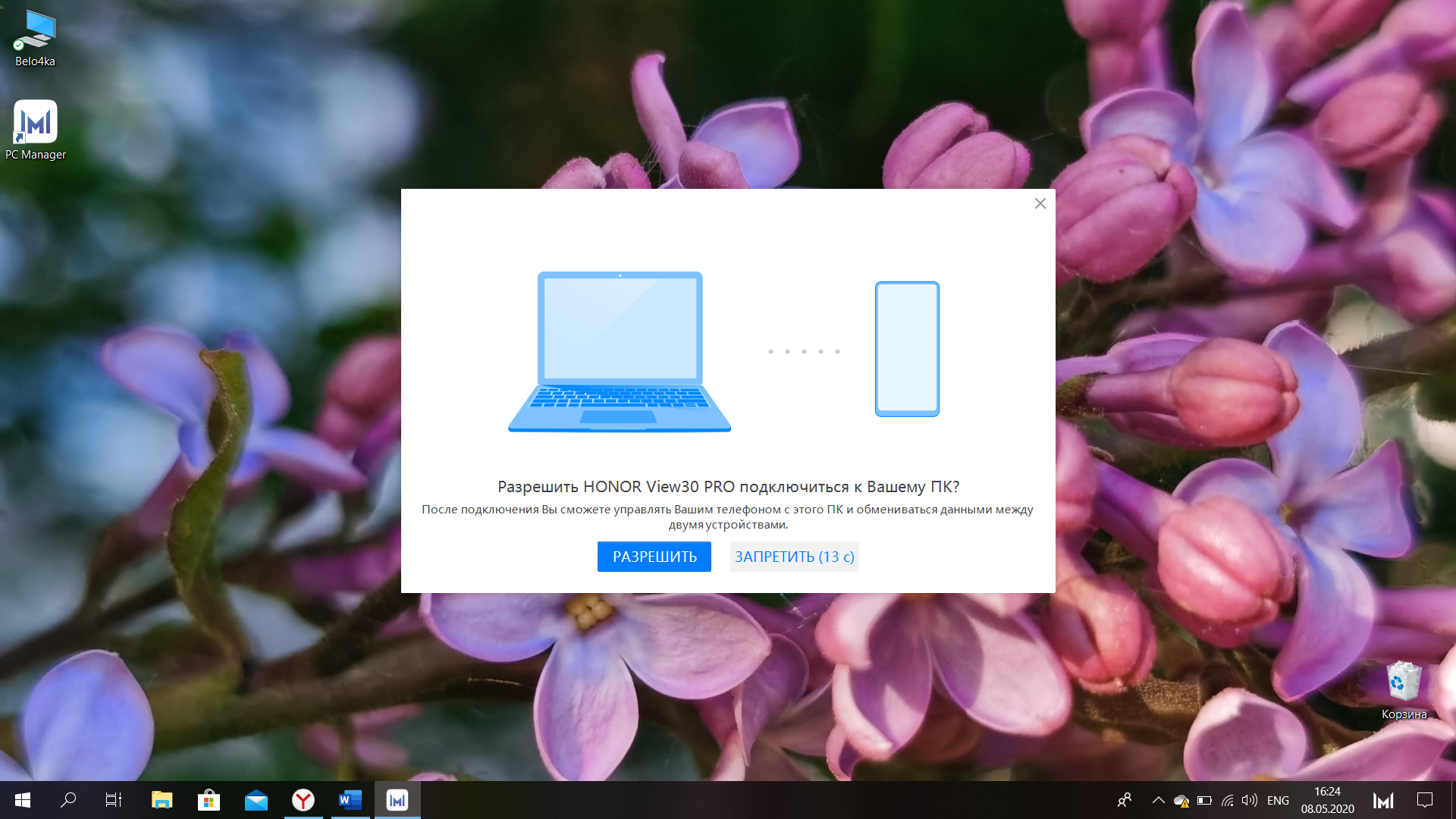The width and height of the screenshot is (1456, 819).
Task: Open PC Manager system tray icon
Action: click(x=1383, y=800)
